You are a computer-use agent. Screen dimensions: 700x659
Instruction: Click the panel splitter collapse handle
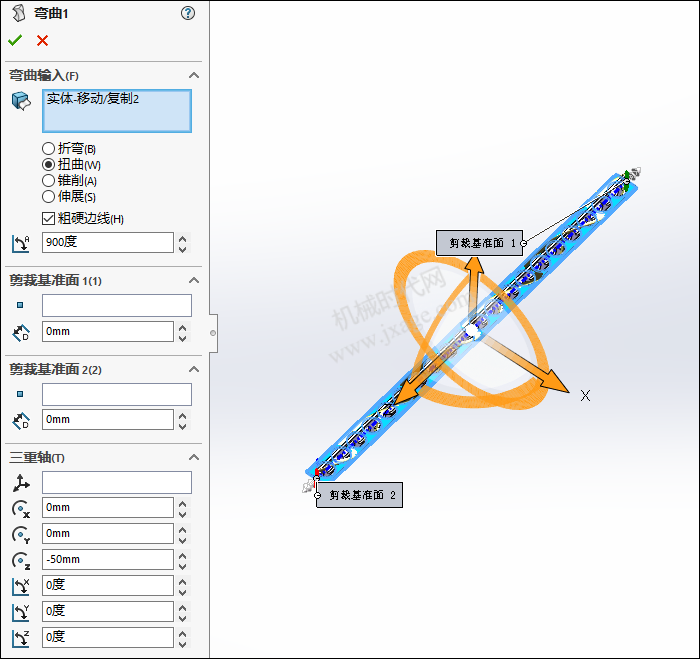coord(213,333)
